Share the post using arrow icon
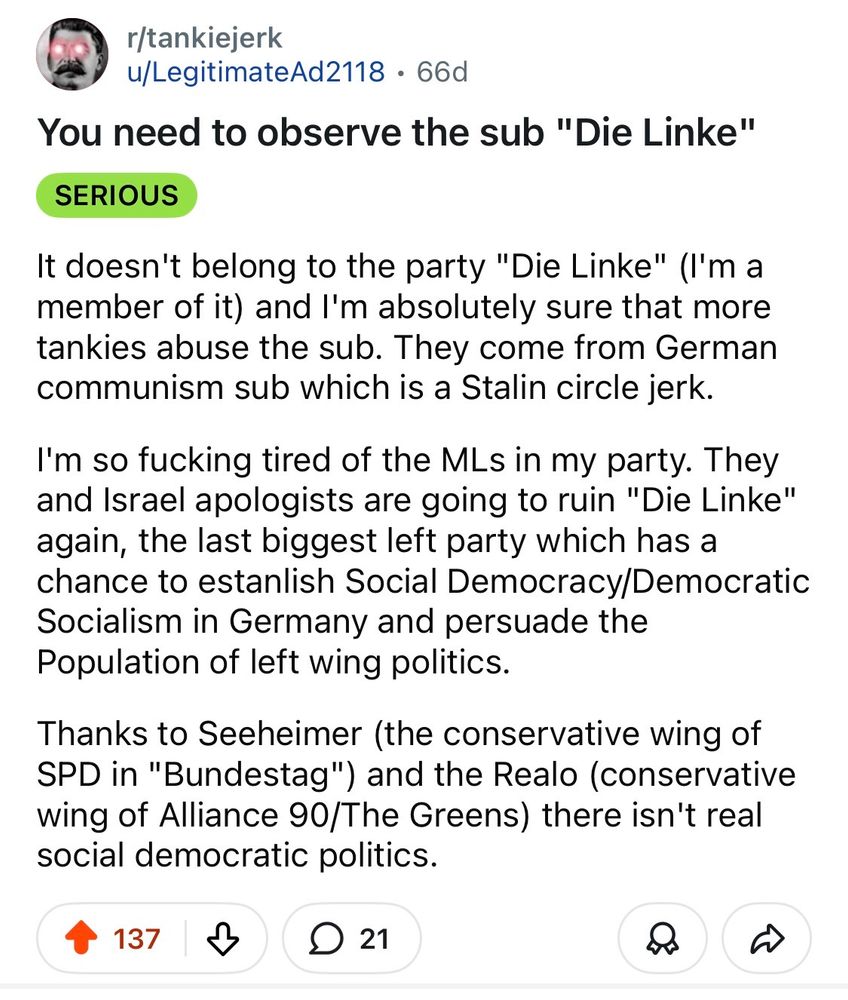Viewport: 848px width, 1000px height. tap(766, 939)
